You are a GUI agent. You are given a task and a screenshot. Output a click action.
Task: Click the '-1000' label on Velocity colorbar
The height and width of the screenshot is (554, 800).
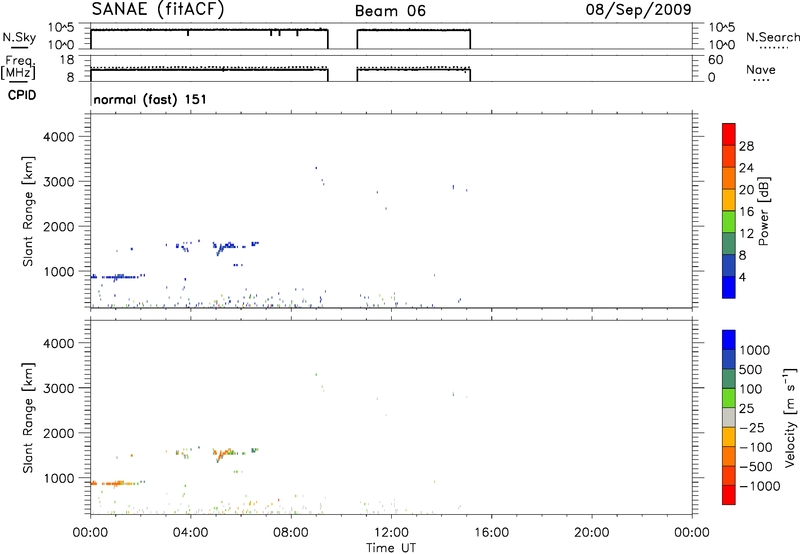click(760, 486)
